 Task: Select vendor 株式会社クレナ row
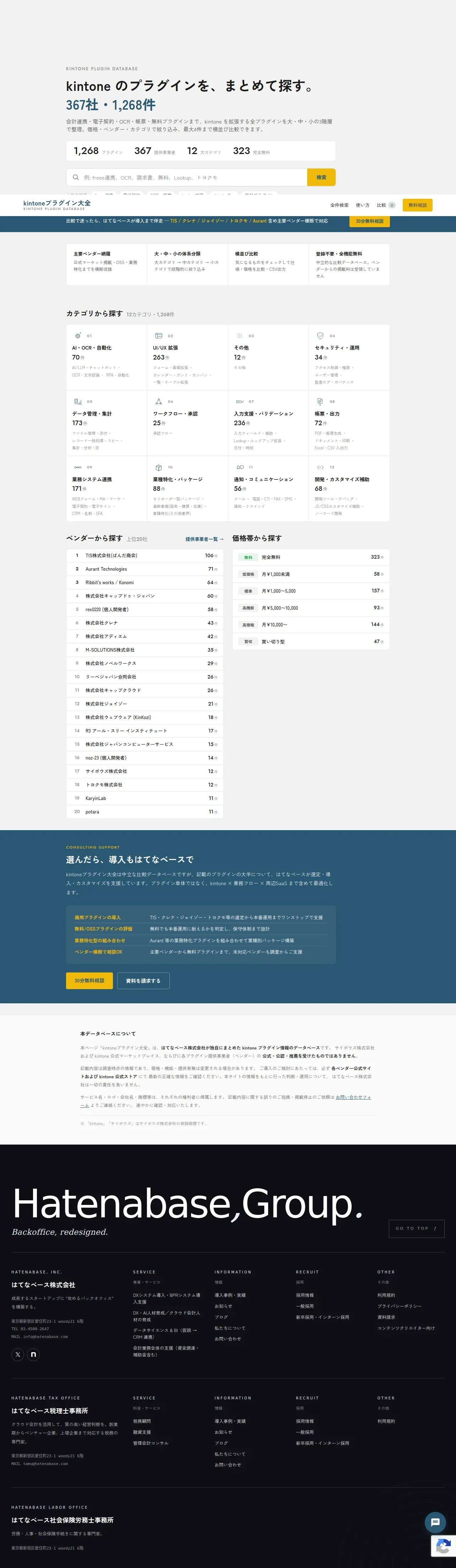pyautogui.click(x=145, y=623)
